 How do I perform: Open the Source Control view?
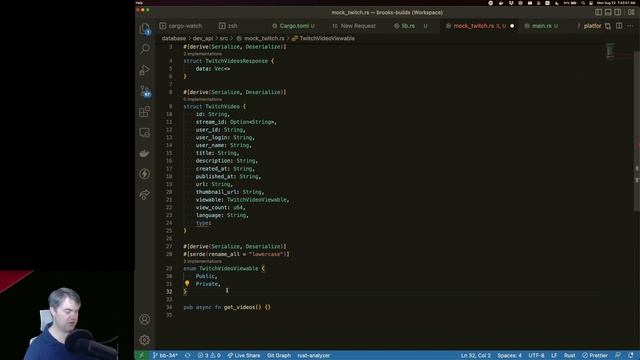coord(144,91)
